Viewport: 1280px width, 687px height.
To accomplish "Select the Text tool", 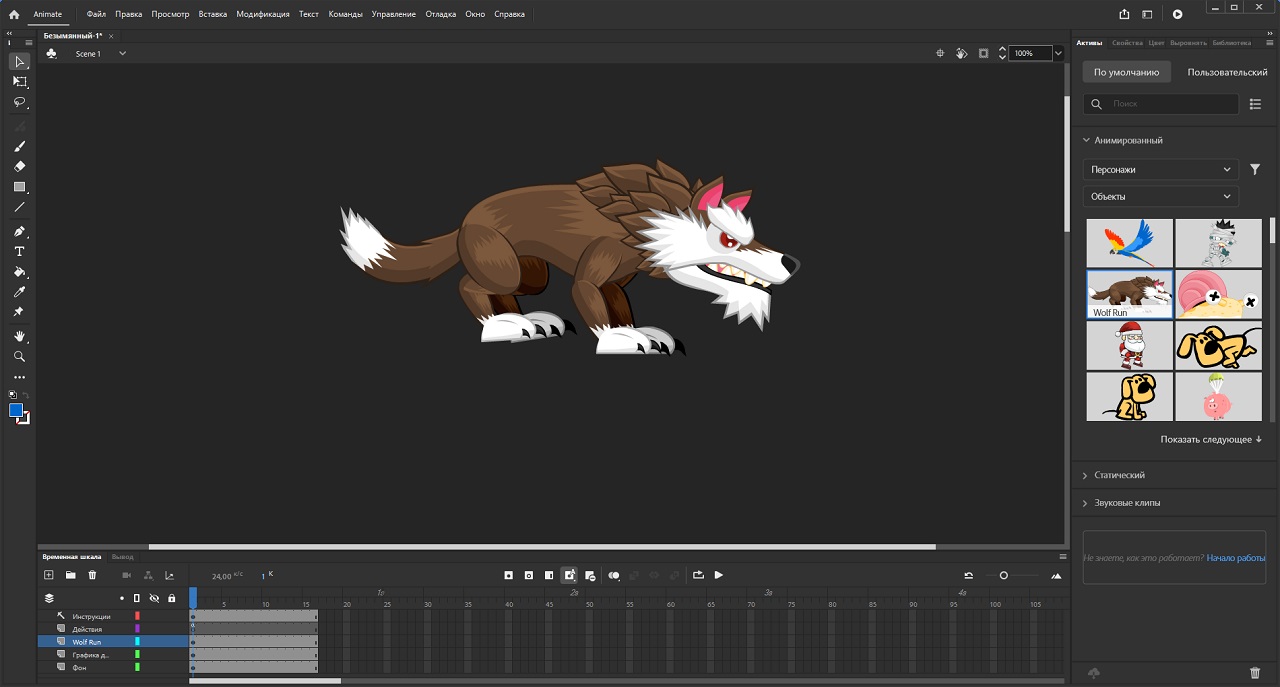I will tap(19, 252).
